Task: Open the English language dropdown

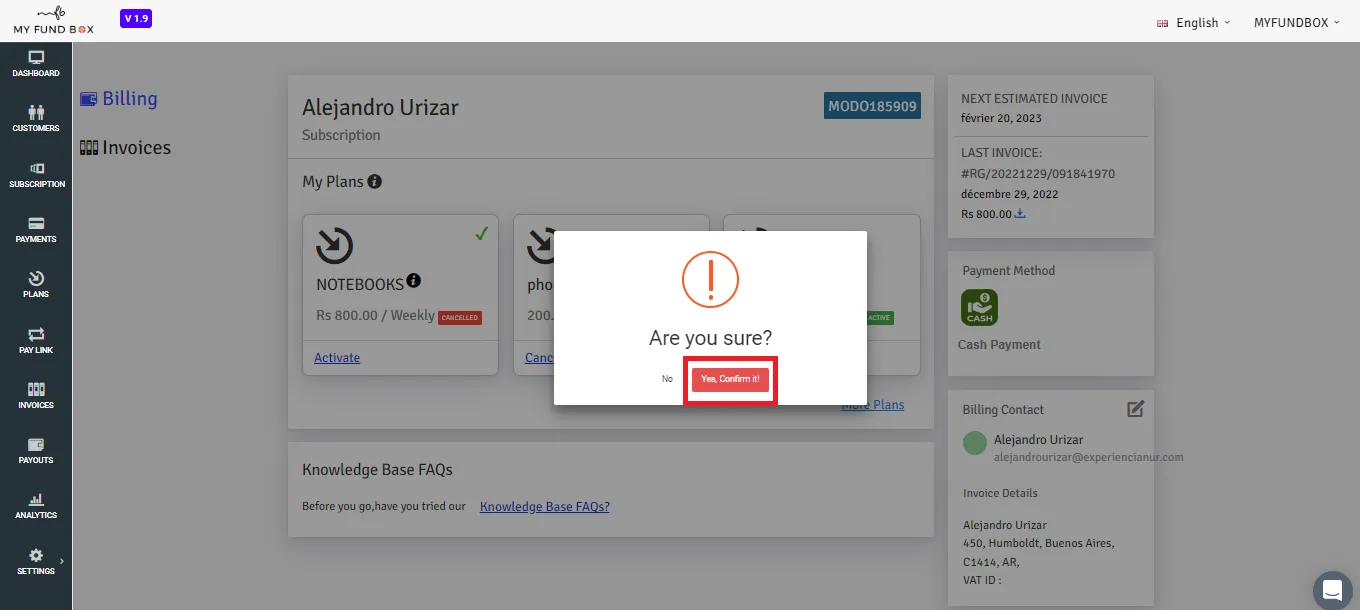Action: click(1193, 23)
